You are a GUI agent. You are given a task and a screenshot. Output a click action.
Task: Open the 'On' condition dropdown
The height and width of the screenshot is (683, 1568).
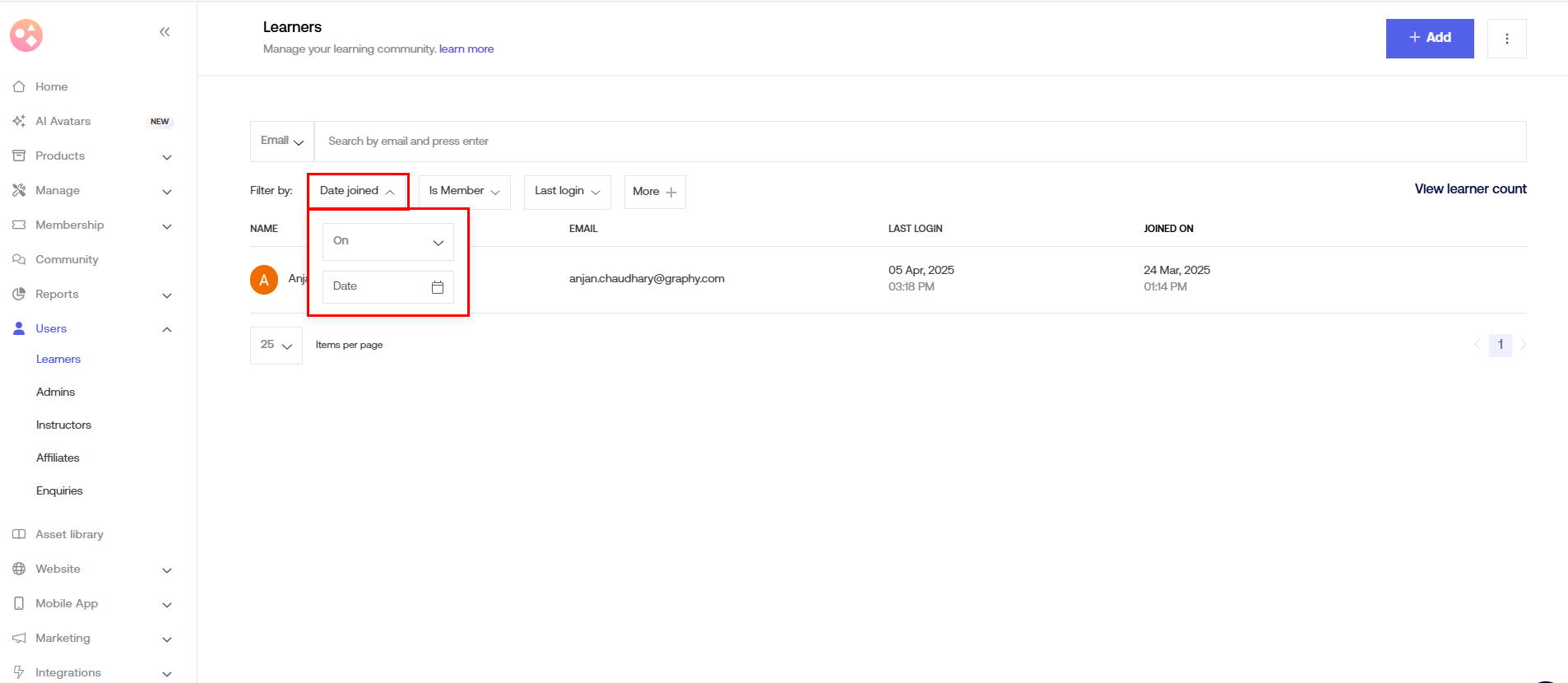click(x=387, y=242)
